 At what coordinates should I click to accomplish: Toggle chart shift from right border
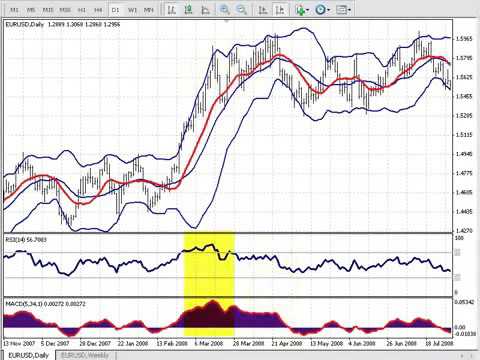[279, 10]
